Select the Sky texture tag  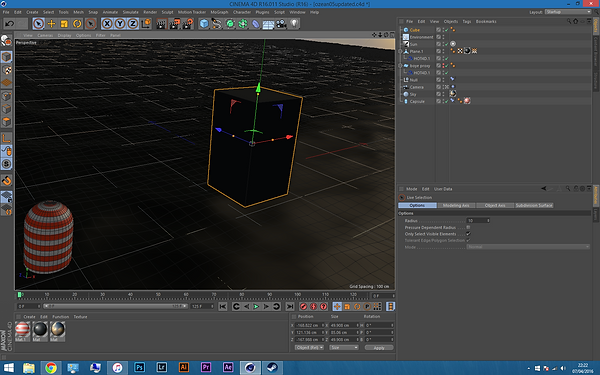[x=453, y=94]
